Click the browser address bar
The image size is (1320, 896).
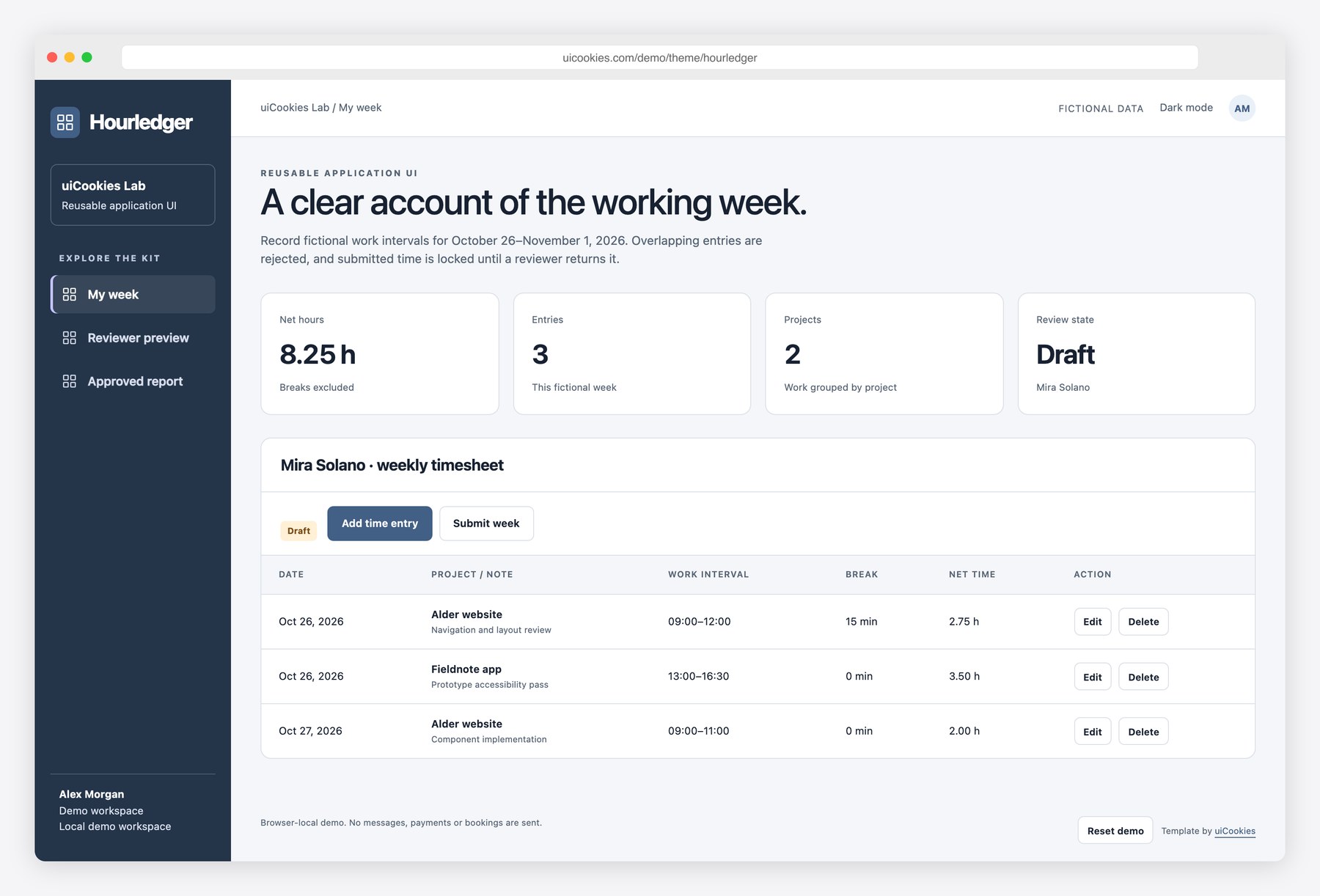[x=660, y=57]
